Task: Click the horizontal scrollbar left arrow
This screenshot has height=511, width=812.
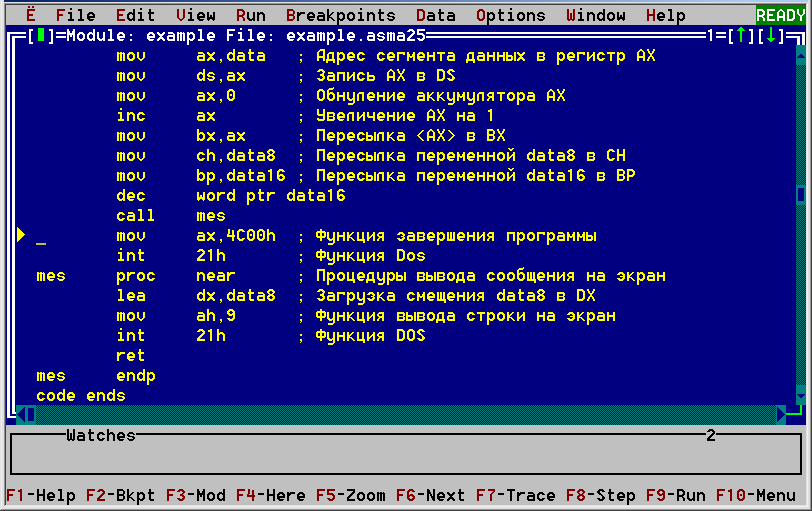Action: coord(21,415)
